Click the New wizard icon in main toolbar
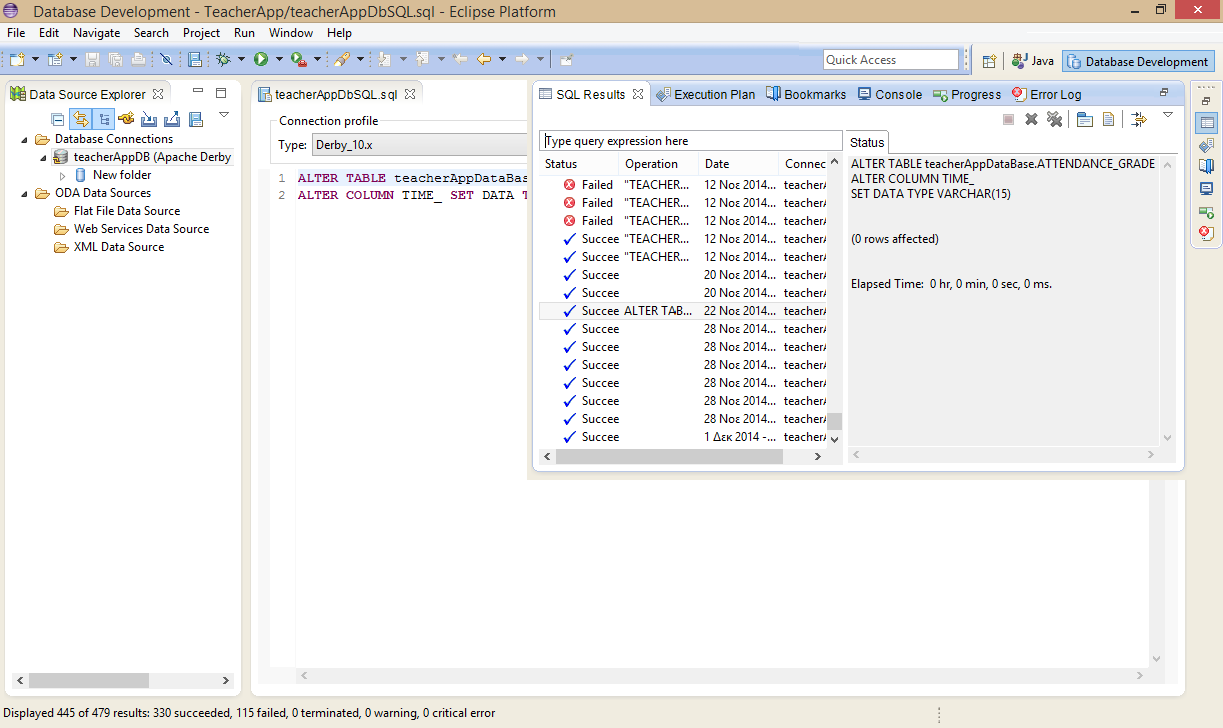 click(17, 60)
